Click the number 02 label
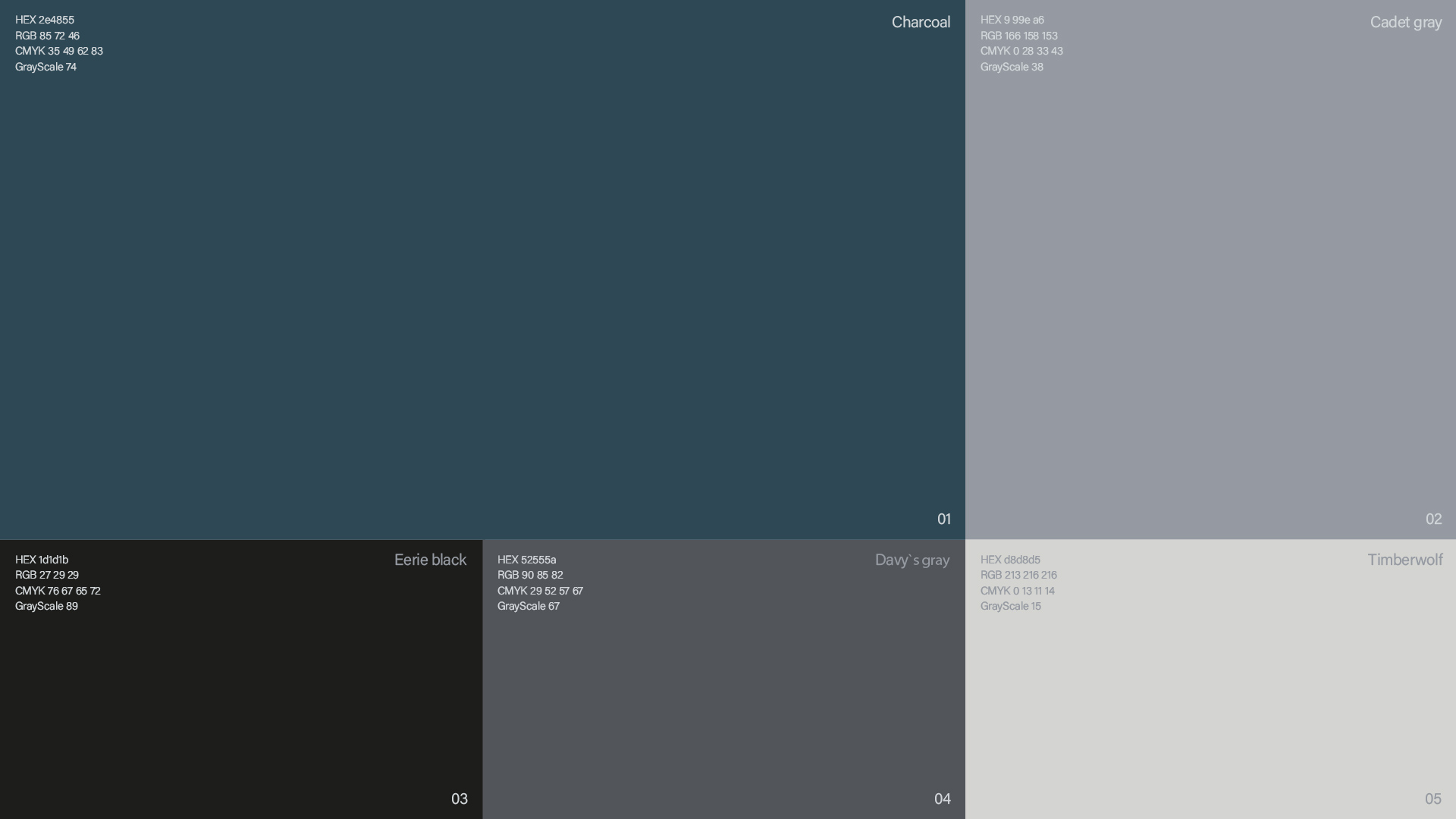This screenshot has height=819, width=1456. 1433,519
